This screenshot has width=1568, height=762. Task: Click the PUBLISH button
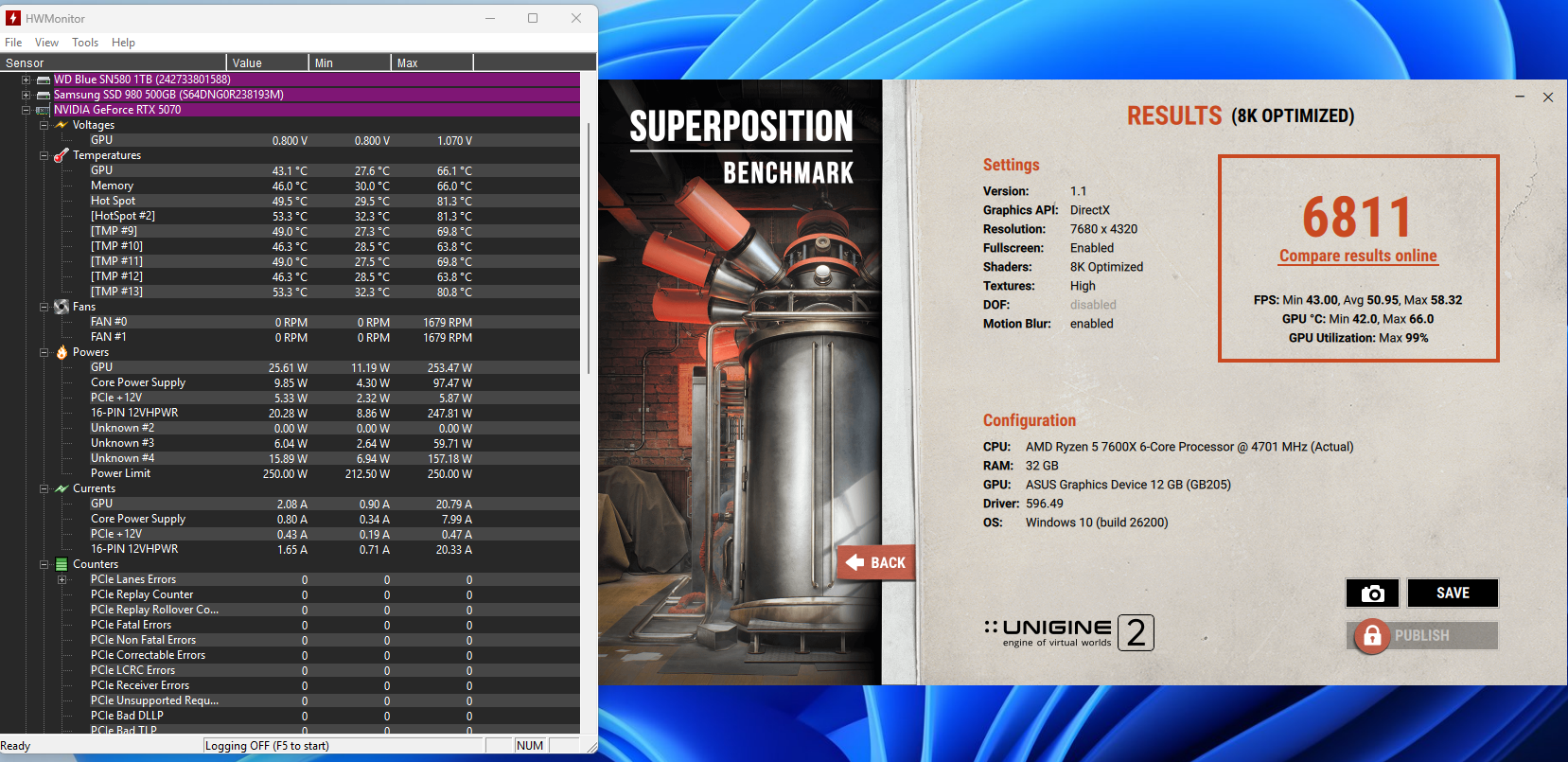click(x=1422, y=636)
